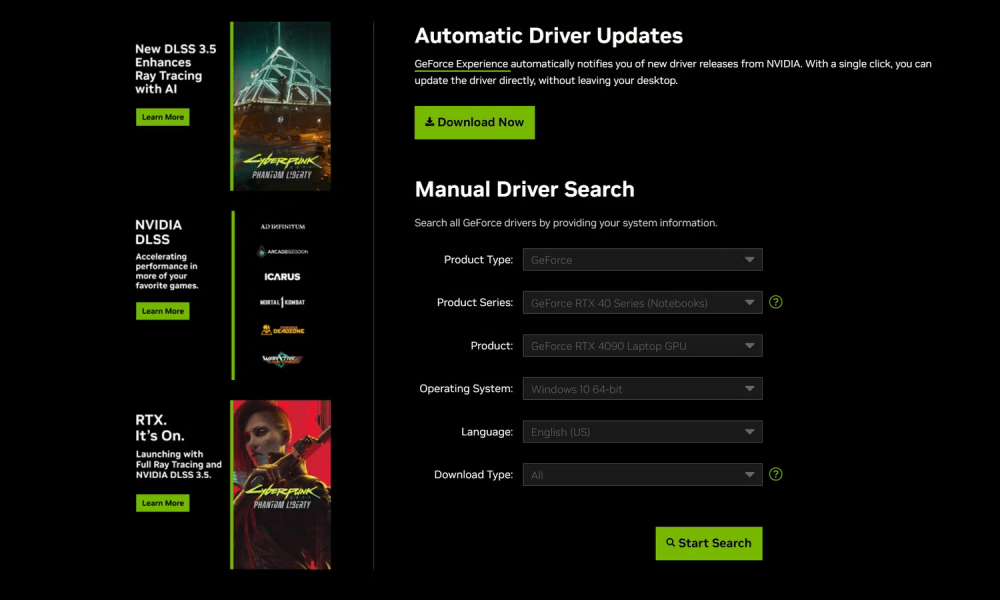Expand the Language dropdown

(x=642, y=432)
